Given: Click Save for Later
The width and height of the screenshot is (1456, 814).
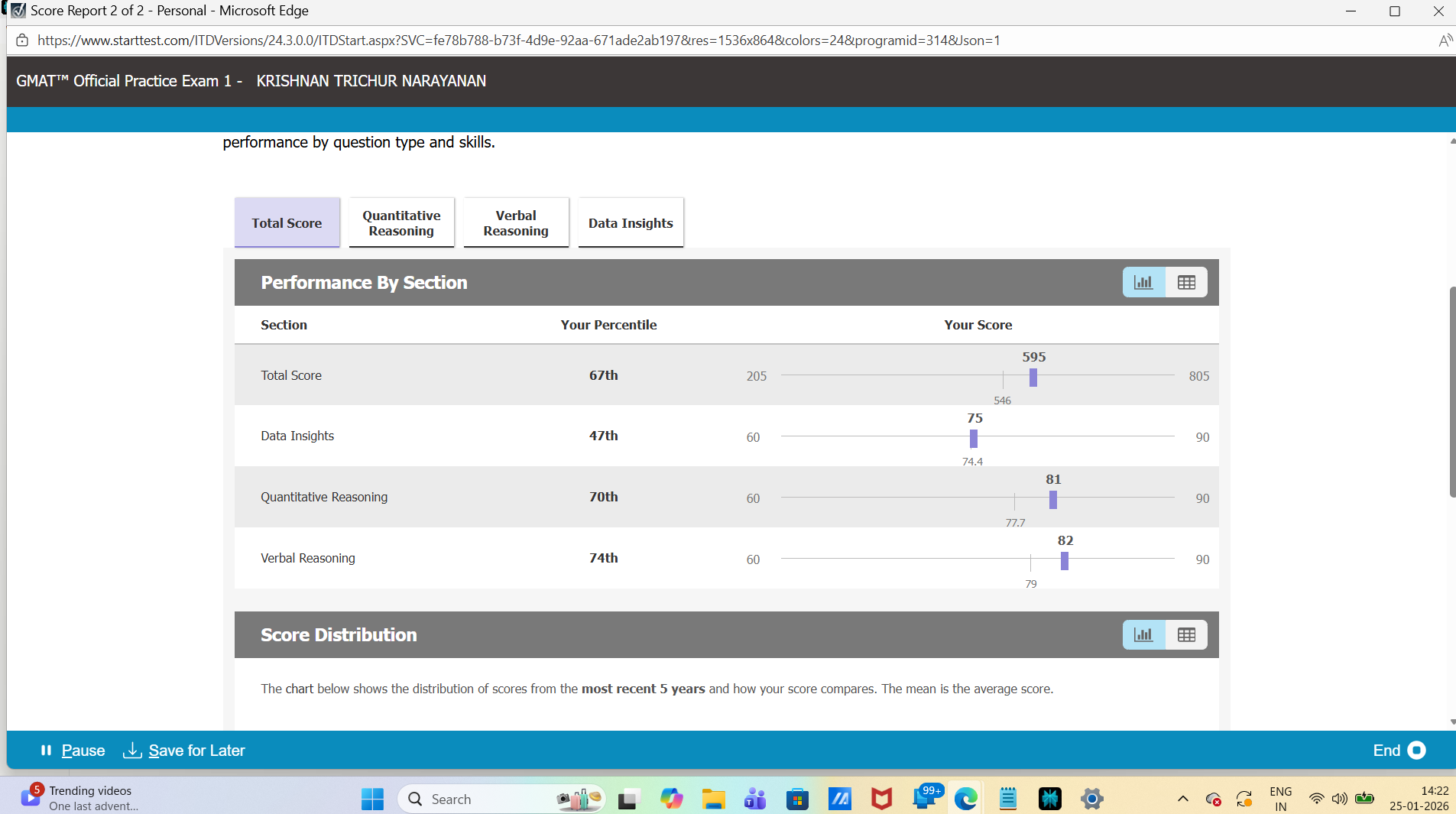Looking at the screenshot, I should tap(184, 751).
